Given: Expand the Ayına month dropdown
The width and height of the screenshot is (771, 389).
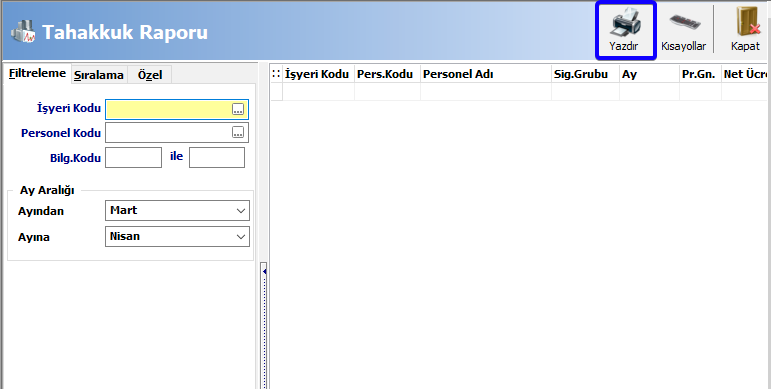Looking at the screenshot, I should tap(240, 237).
